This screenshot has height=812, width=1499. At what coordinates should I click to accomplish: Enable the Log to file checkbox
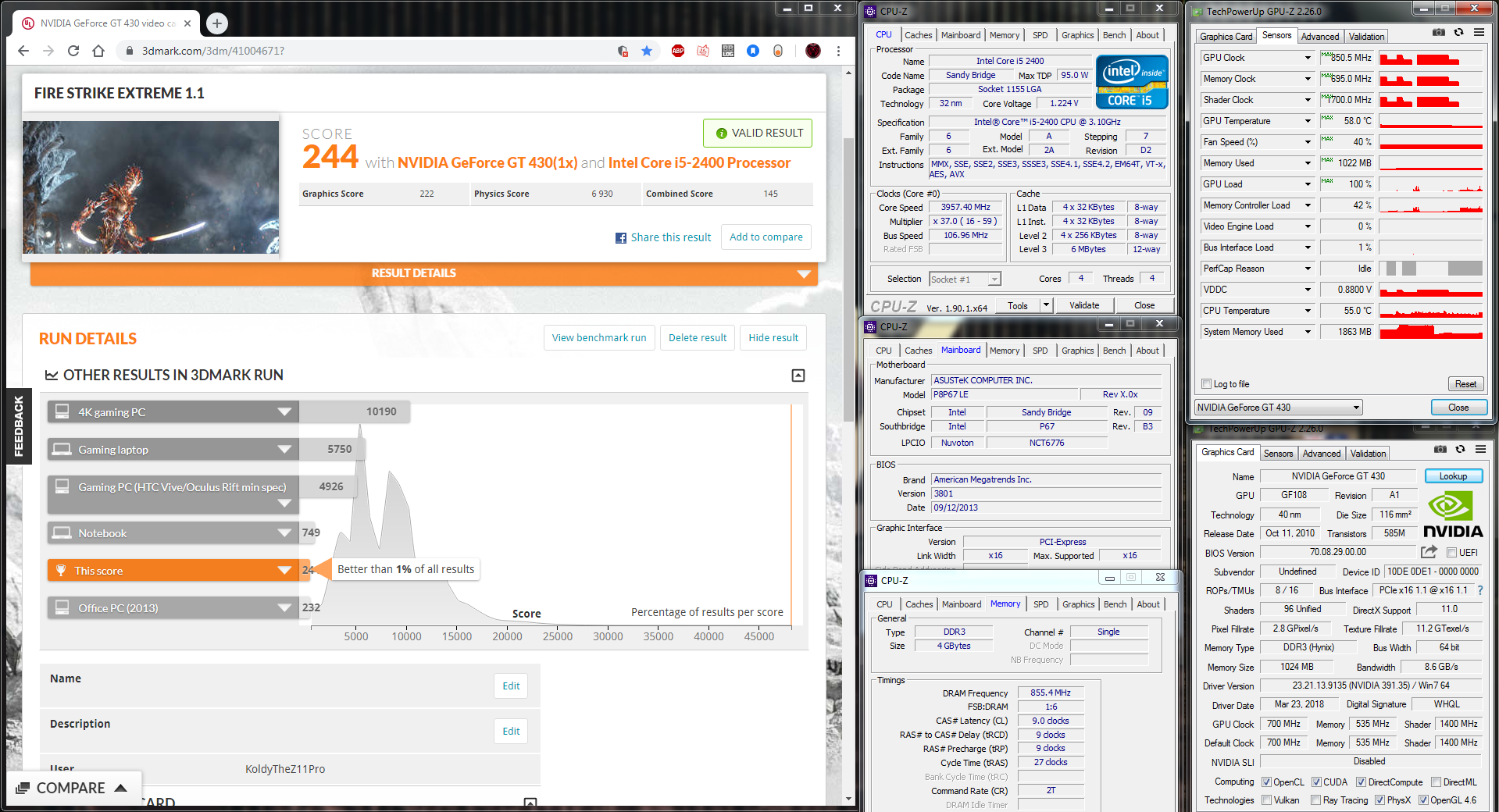(1207, 384)
